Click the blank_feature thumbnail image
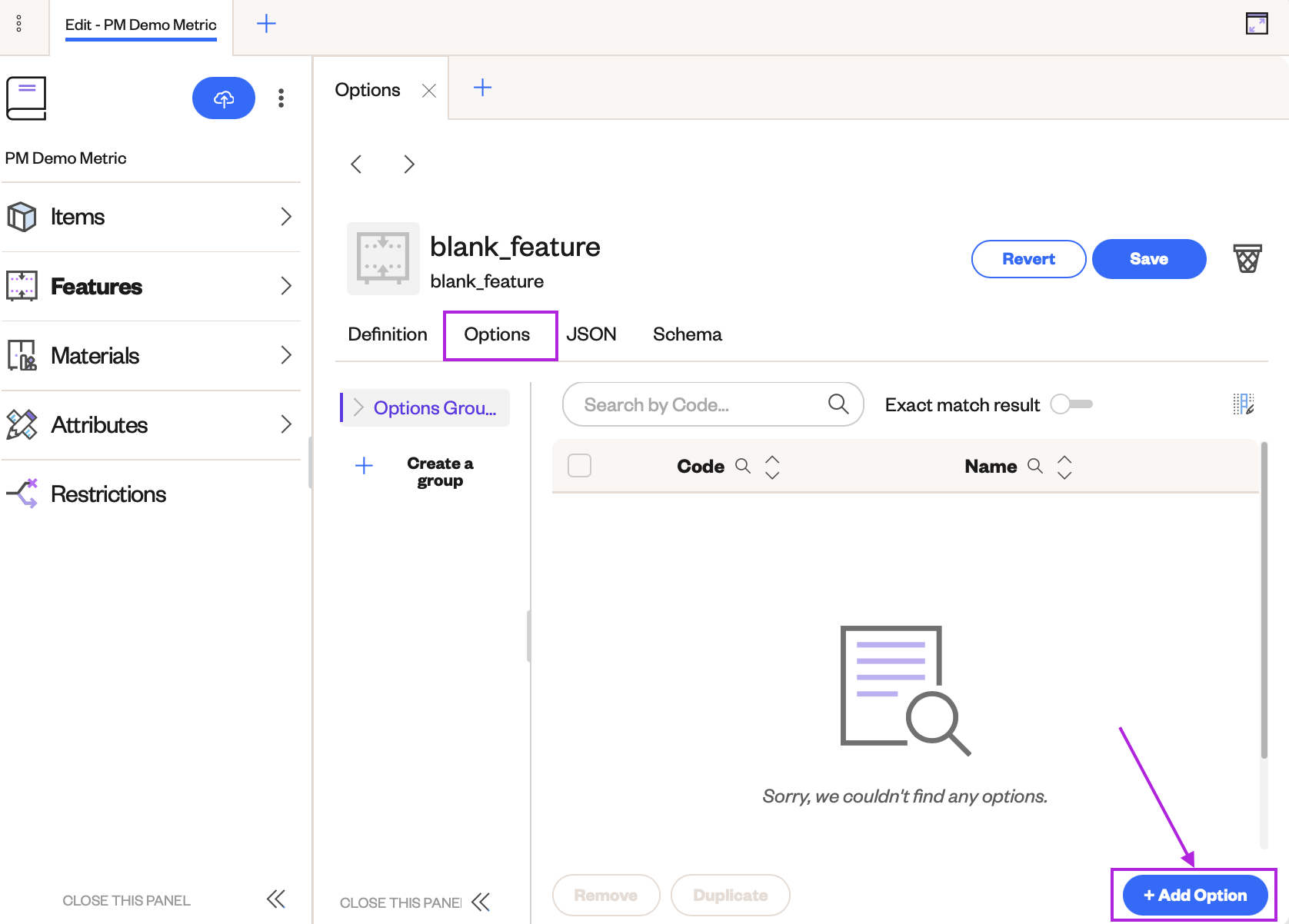 [x=383, y=259]
